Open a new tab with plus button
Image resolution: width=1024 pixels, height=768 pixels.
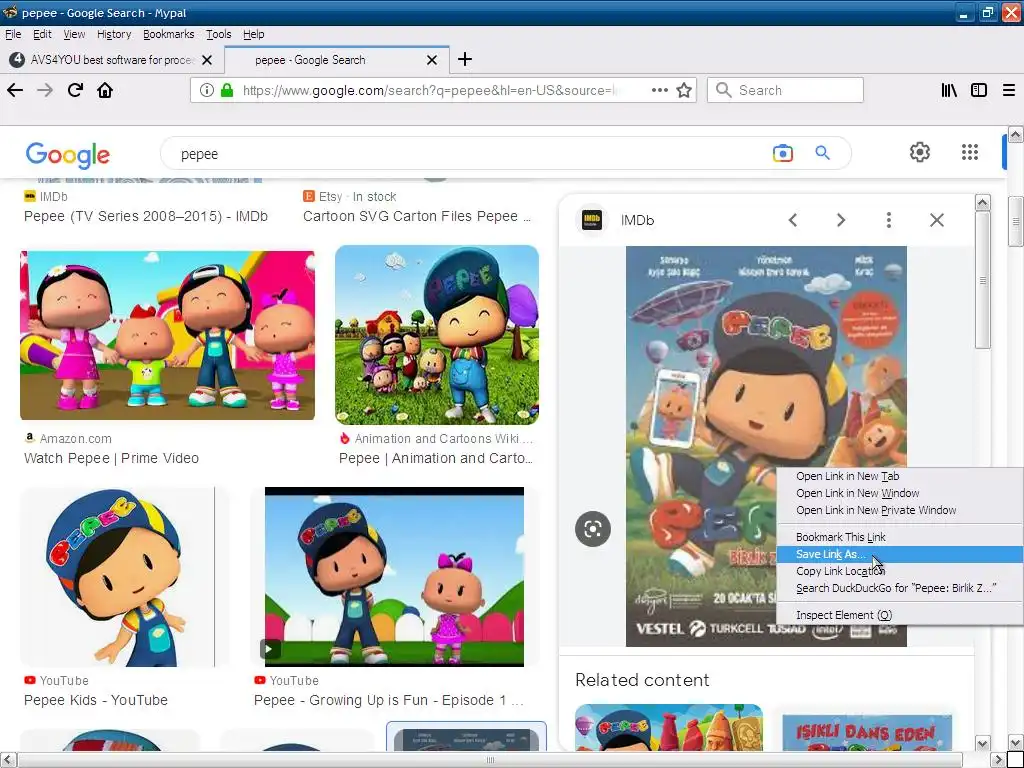(x=464, y=59)
